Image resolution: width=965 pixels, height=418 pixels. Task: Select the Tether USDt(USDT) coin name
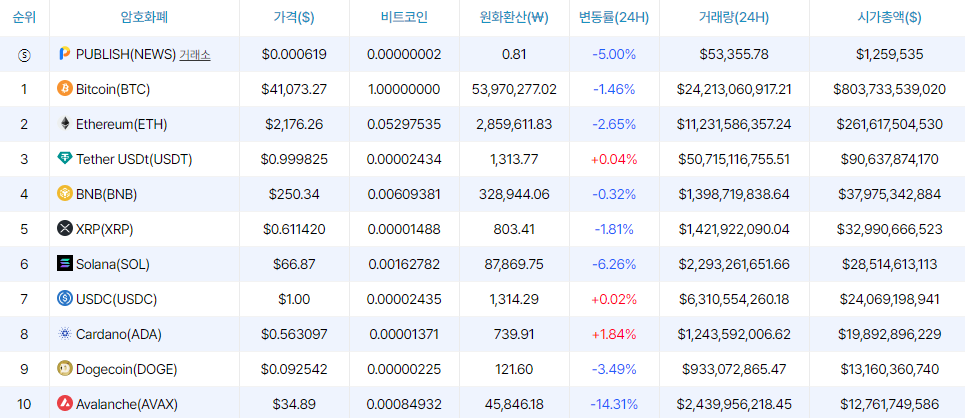(x=134, y=159)
